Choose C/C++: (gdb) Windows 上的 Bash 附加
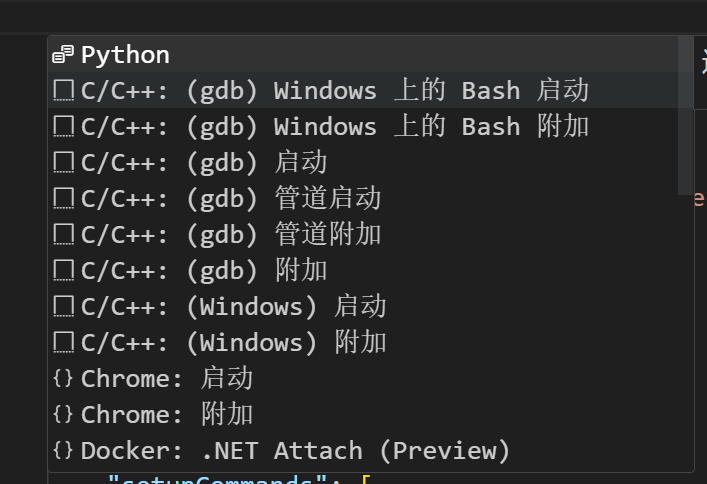Screen dimensions: 707x484 (x=363, y=126)
